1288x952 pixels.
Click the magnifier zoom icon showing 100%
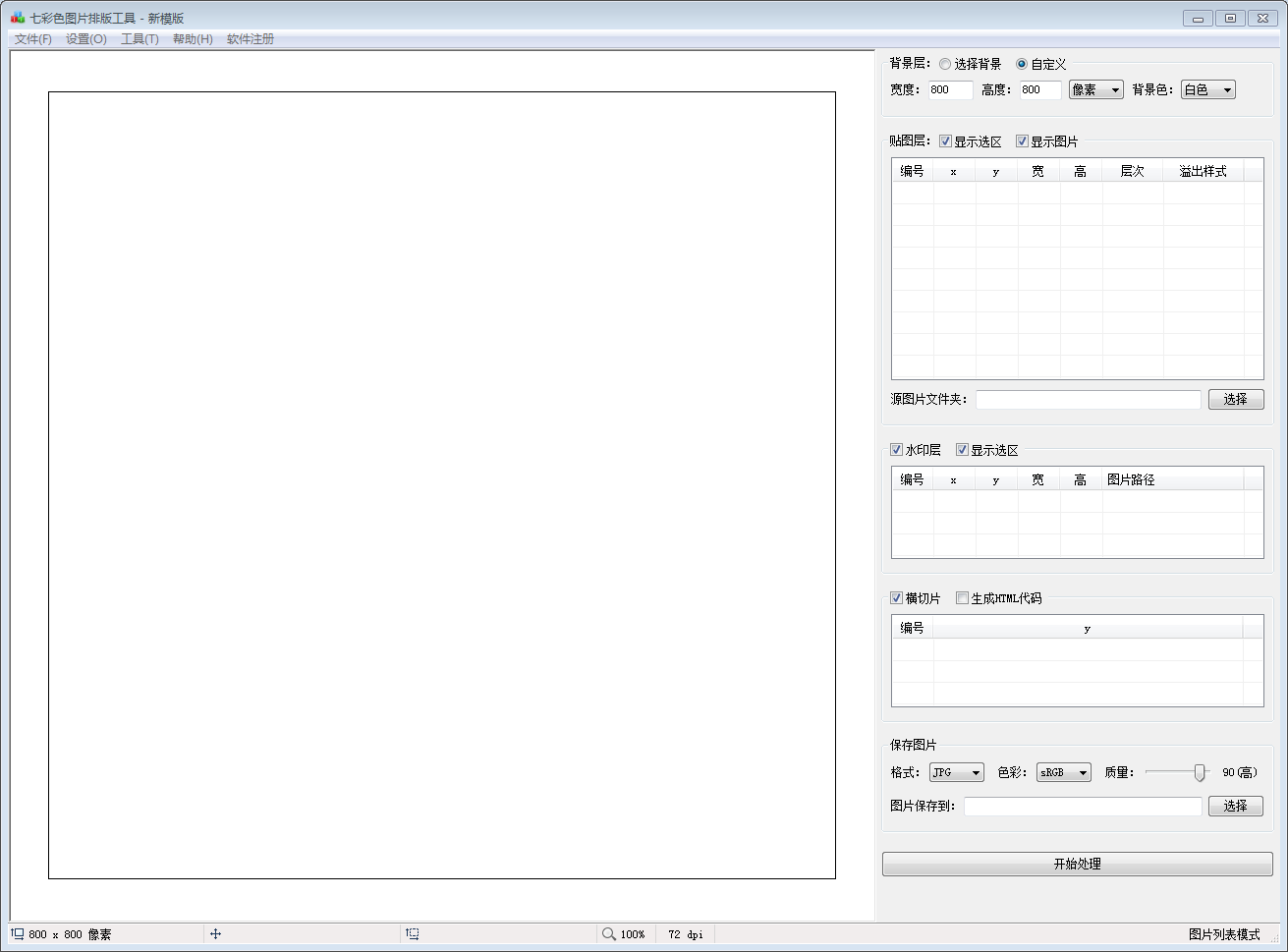click(609, 934)
